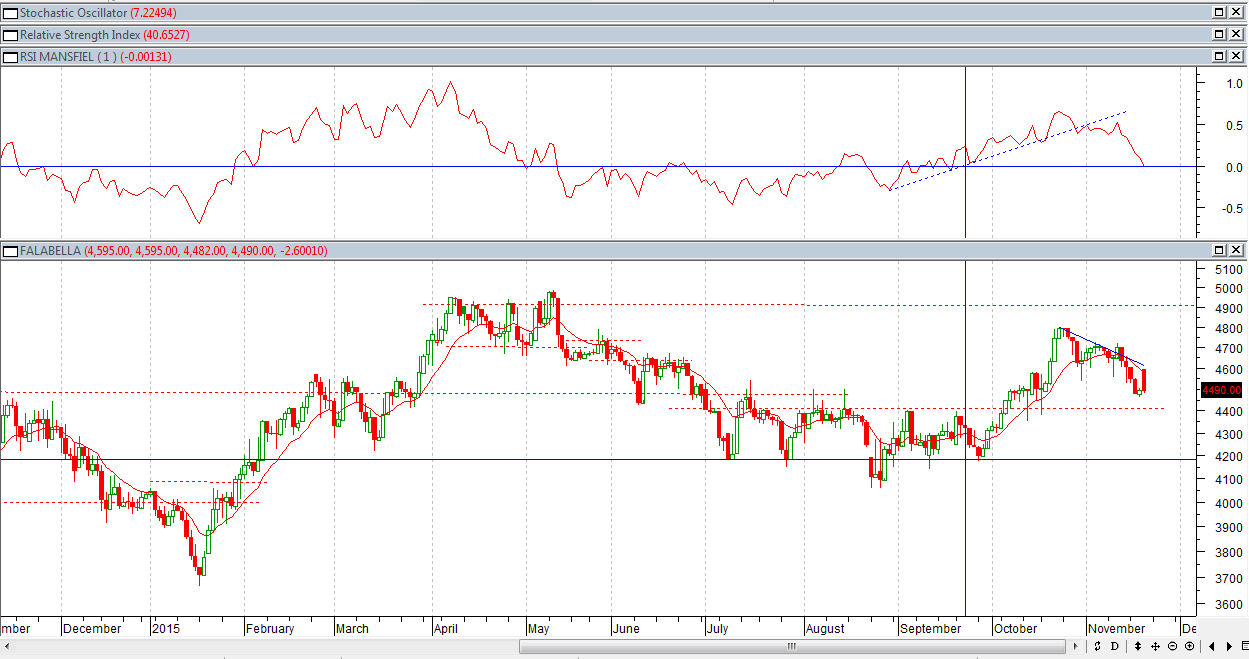
Task: Click the Relative Strength Index panel box icon
Action: click(10, 35)
